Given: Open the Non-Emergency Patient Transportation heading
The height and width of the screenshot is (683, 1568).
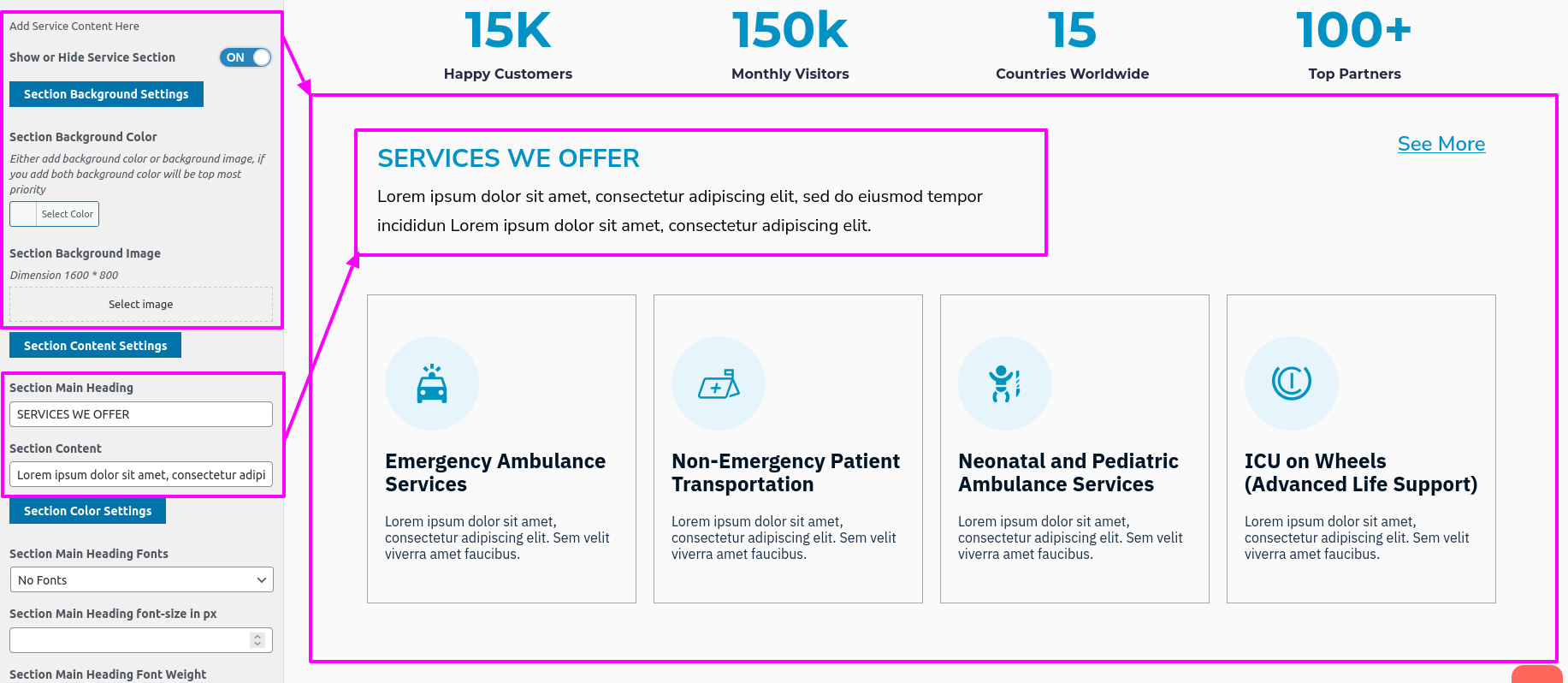Looking at the screenshot, I should (785, 472).
